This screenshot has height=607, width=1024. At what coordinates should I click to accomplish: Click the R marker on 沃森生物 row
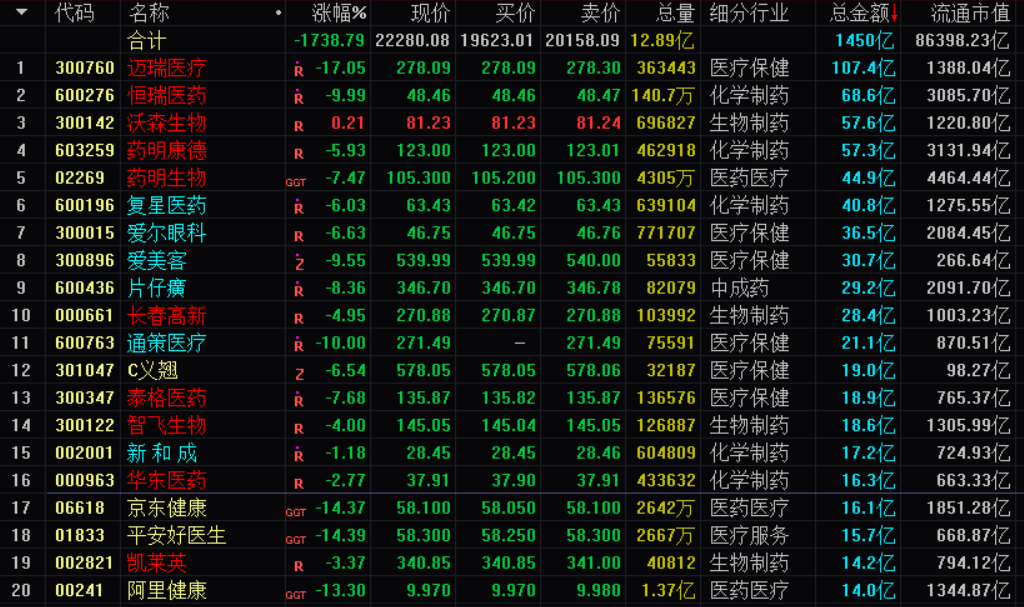pos(298,126)
